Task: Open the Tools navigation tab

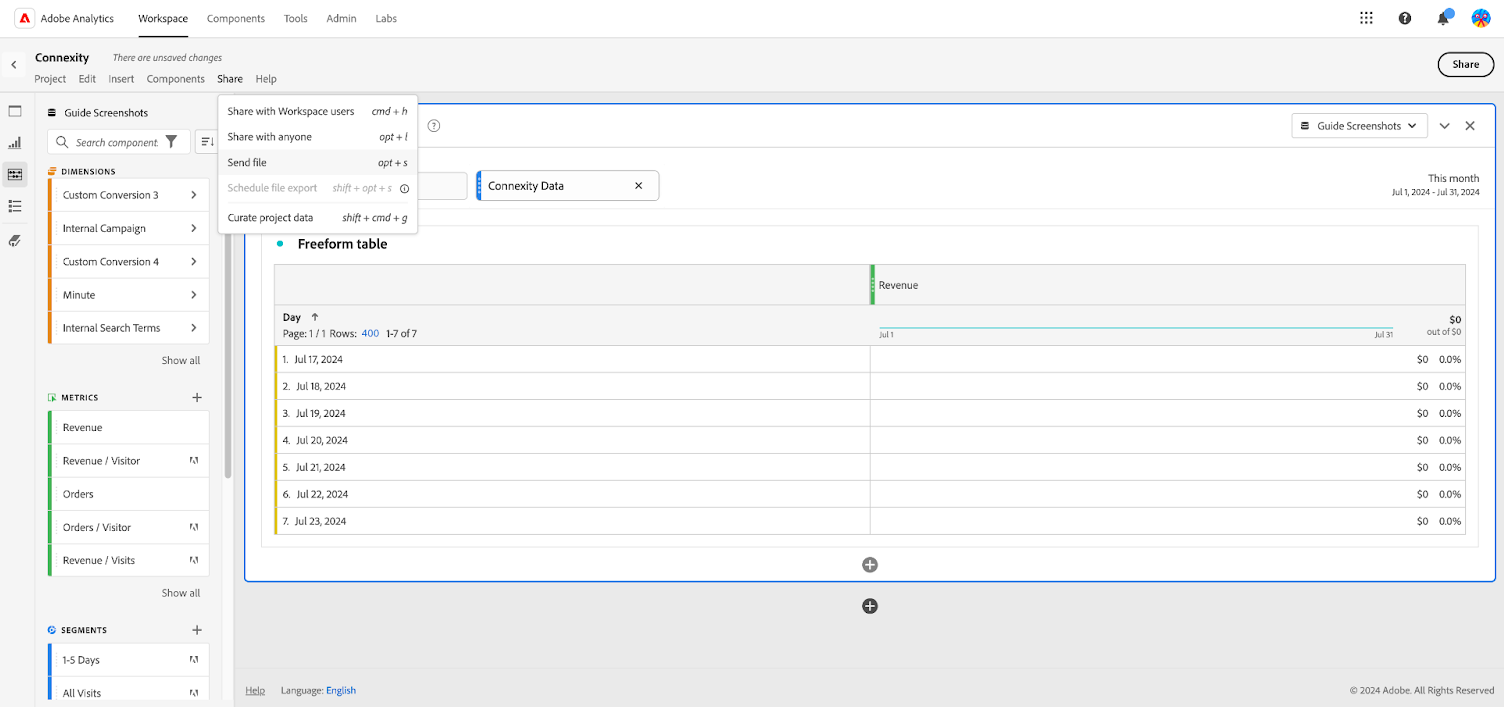Action: (x=296, y=18)
